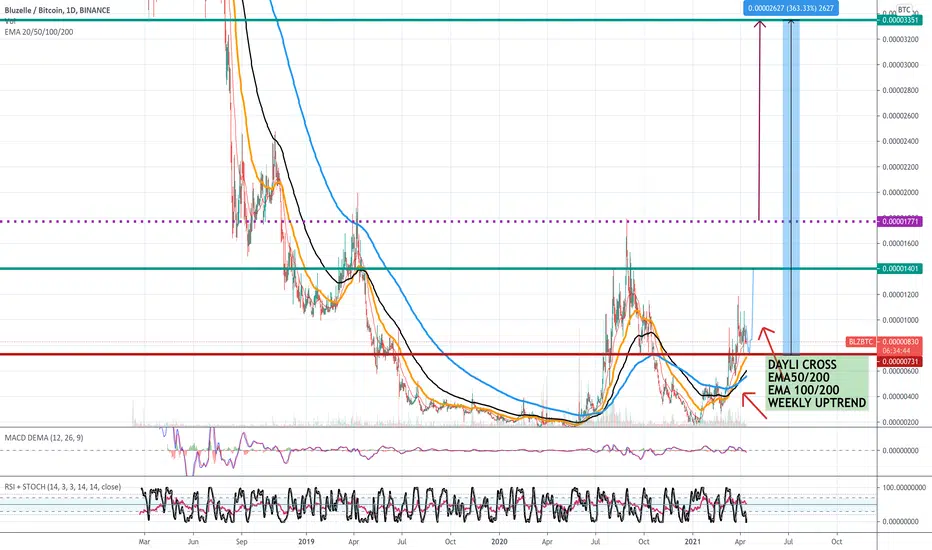Click the red BLZBTC symbol price tag
Image resolution: width=932 pixels, height=550 pixels.
(861, 342)
